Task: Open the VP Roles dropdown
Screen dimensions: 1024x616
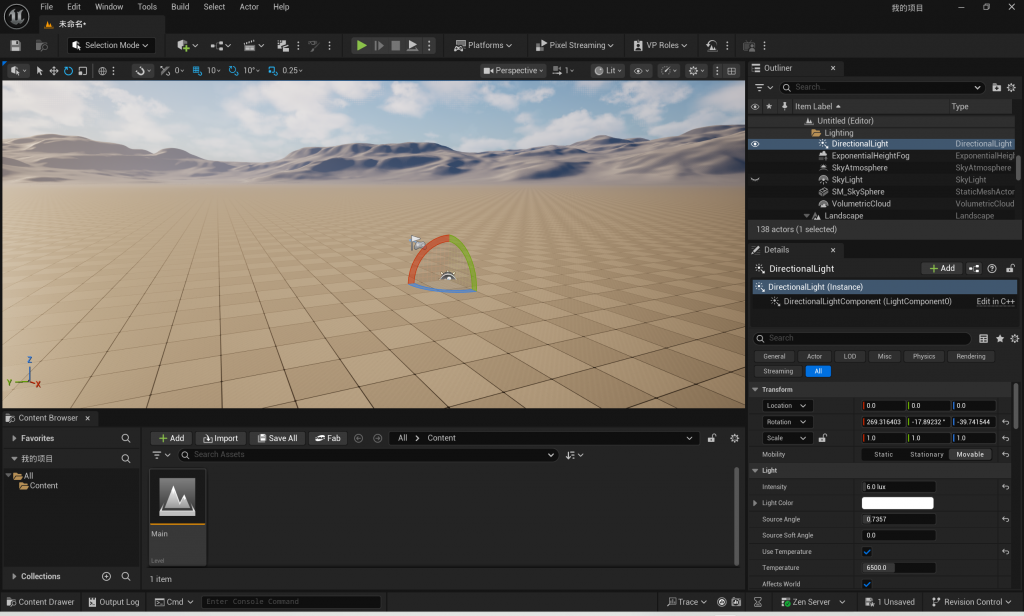Action: click(x=660, y=45)
